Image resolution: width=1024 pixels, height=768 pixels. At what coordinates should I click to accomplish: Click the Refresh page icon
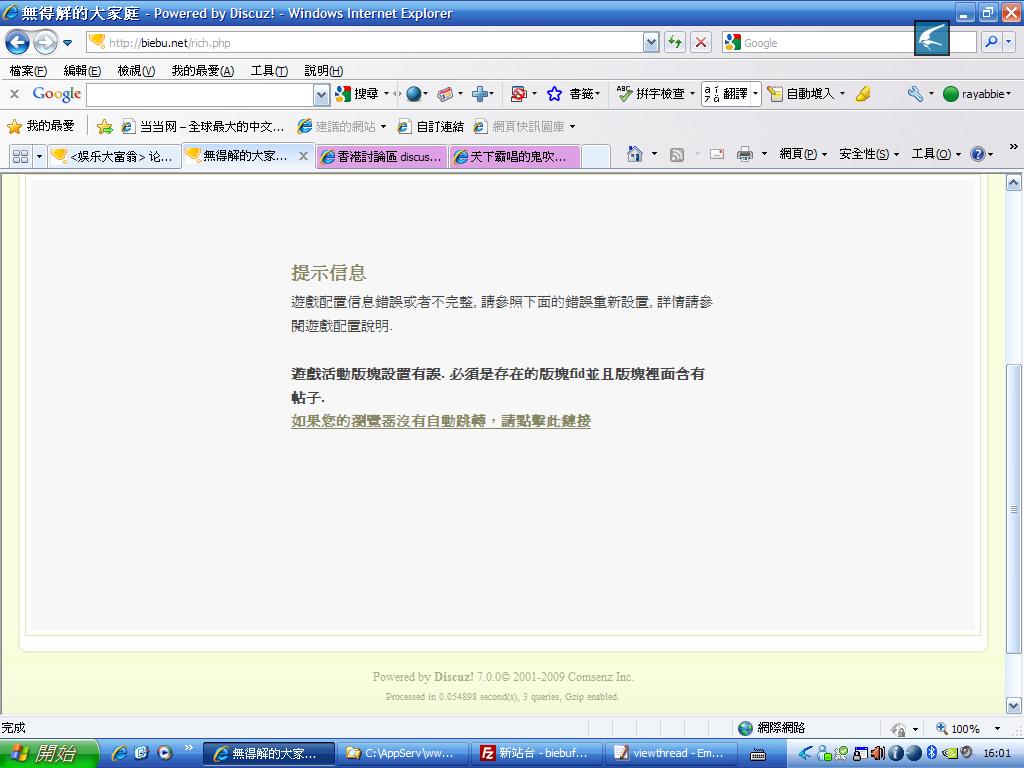(x=675, y=42)
